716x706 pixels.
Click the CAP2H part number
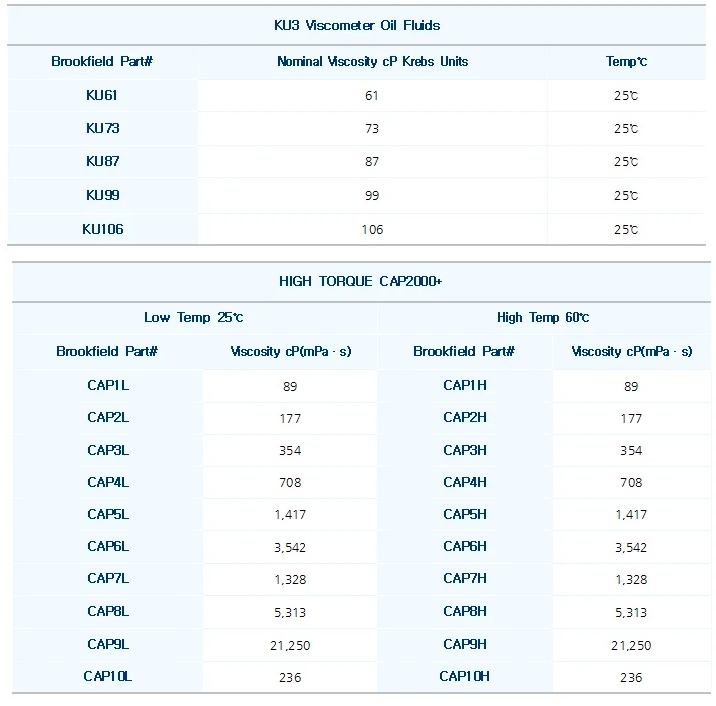[465, 418]
